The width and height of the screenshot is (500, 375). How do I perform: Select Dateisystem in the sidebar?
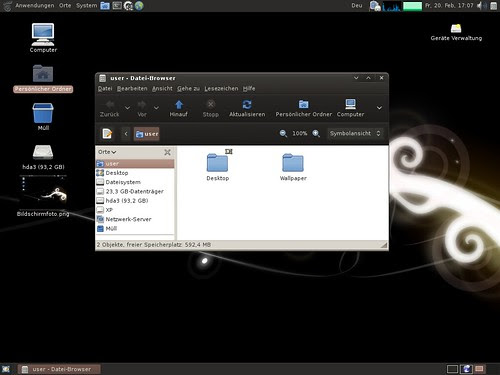135,182
